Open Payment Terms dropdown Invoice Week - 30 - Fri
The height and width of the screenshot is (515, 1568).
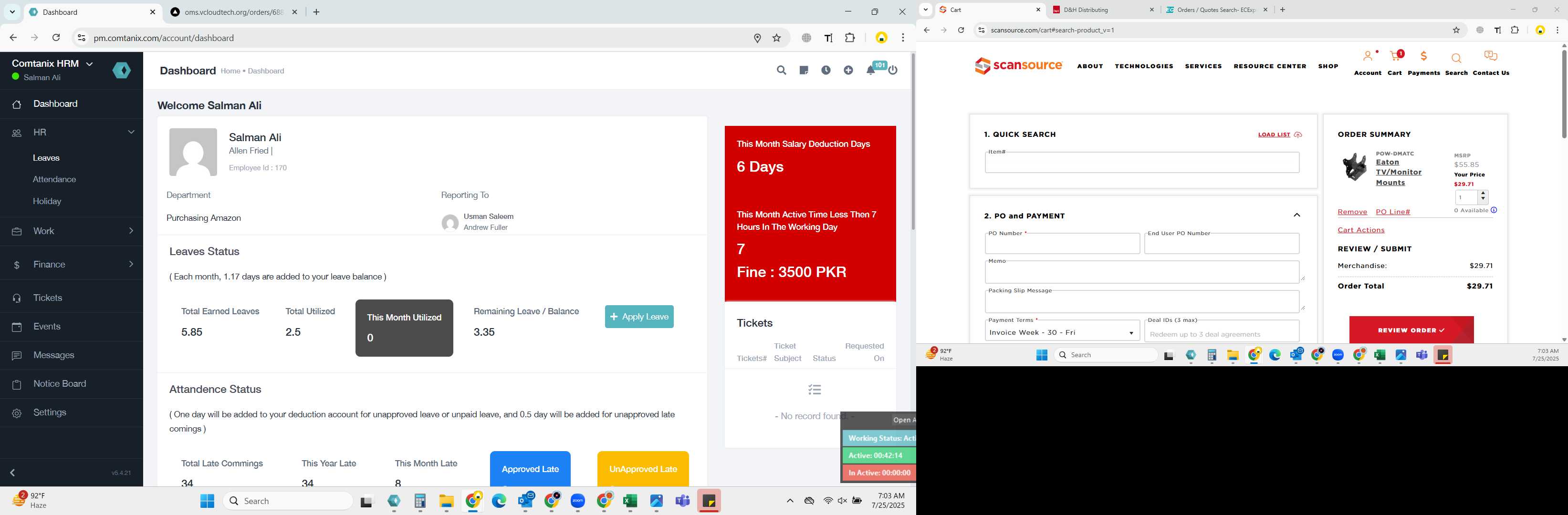(x=1062, y=332)
